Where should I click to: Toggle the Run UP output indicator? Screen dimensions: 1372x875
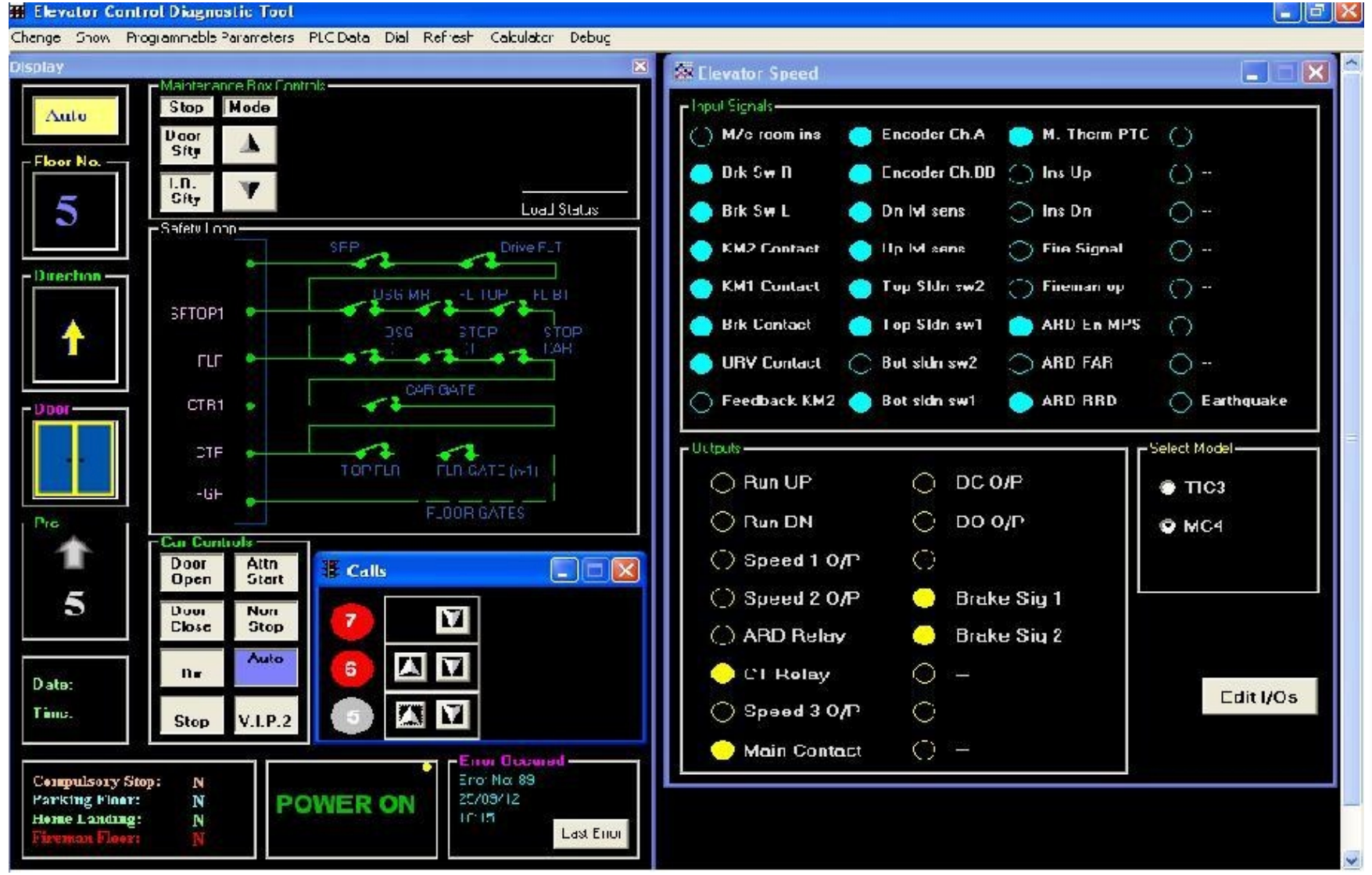pos(722,483)
